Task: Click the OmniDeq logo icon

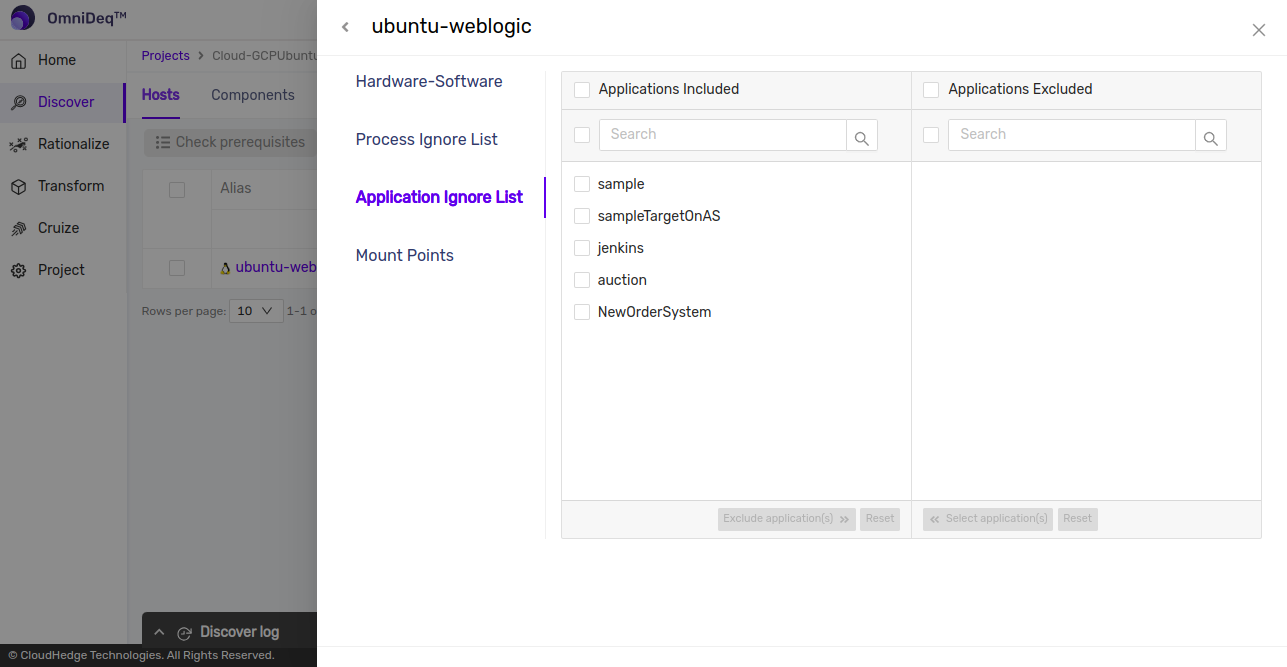Action: tap(23, 18)
